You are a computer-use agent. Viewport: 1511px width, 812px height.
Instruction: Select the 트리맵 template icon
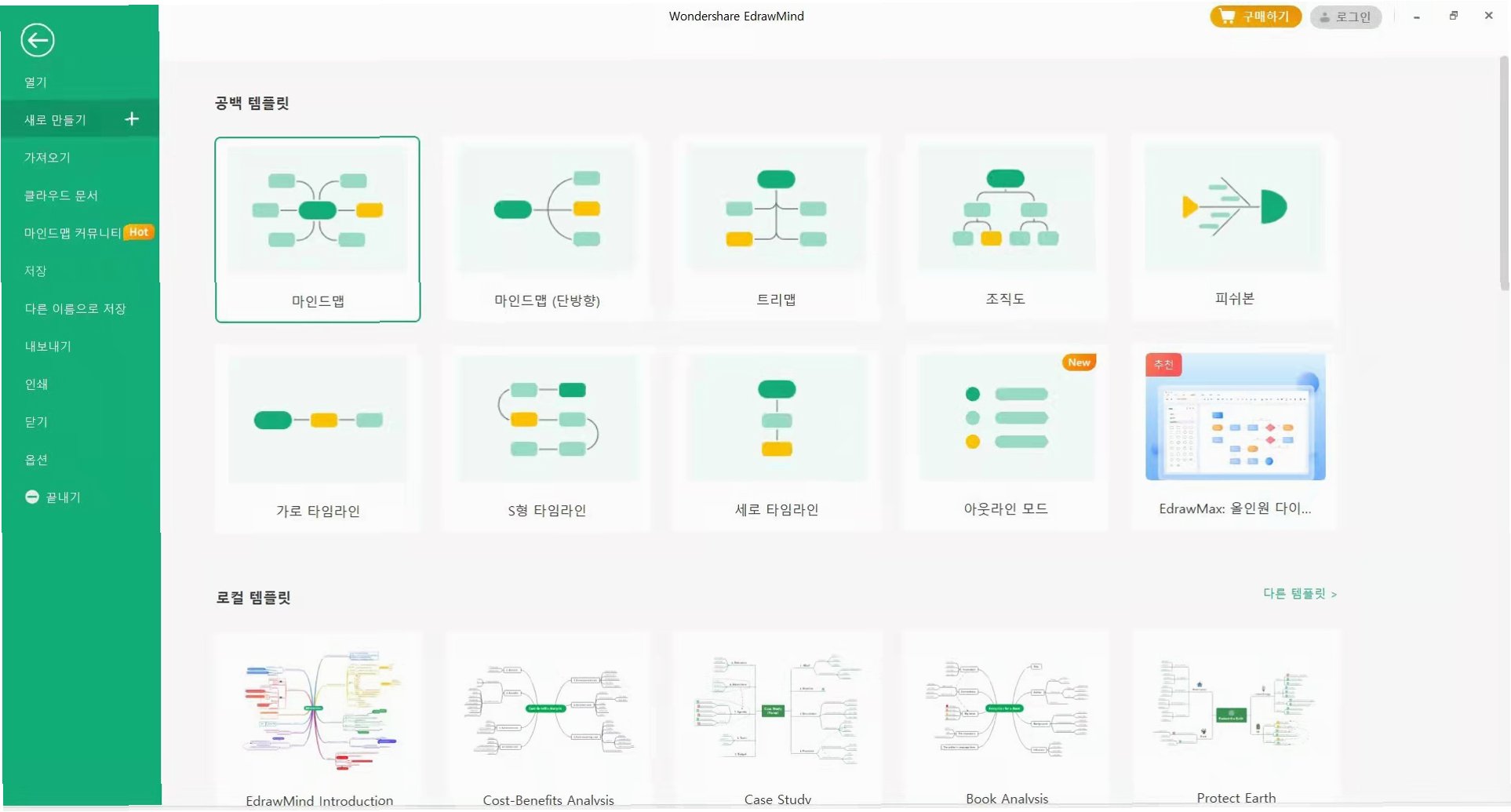click(x=776, y=209)
